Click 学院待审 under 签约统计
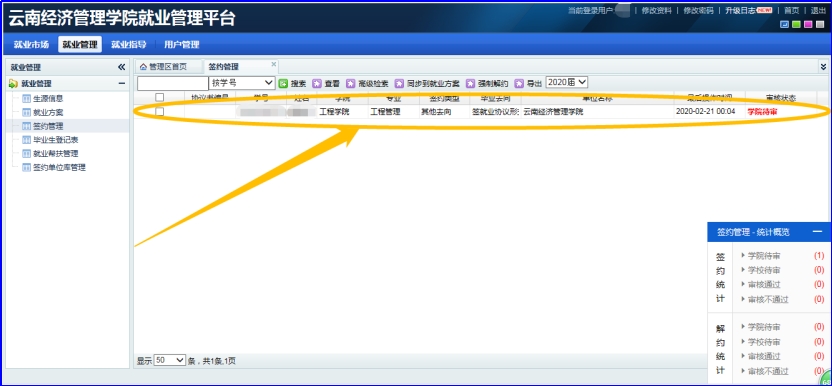The height and width of the screenshot is (386, 832). click(764, 256)
